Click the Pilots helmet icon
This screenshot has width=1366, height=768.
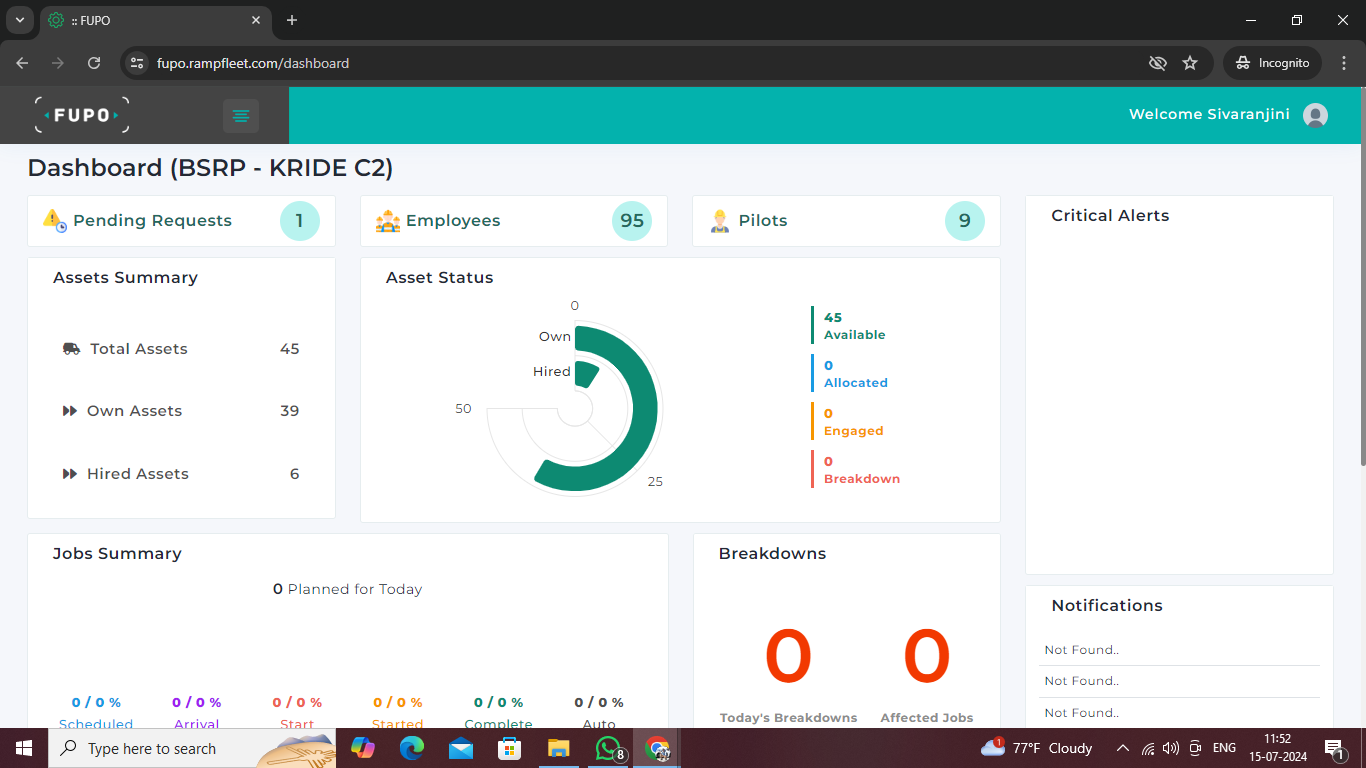pyautogui.click(x=721, y=219)
